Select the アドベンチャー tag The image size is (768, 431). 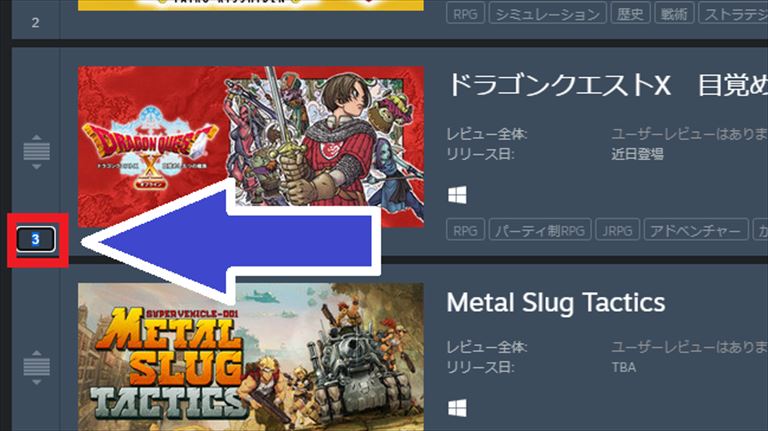click(x=696, y=230)
